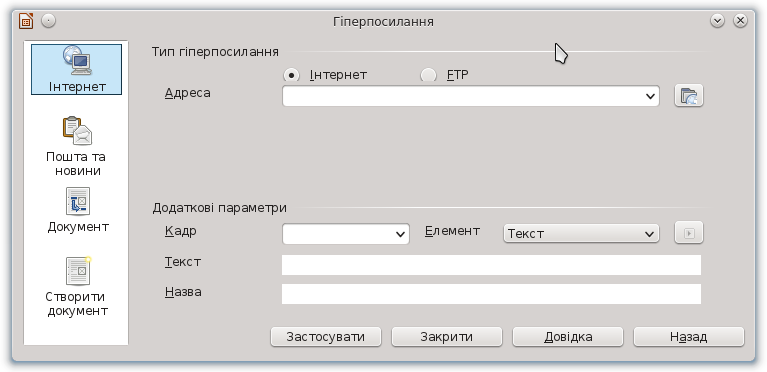Screen dimensions: 767x372
Task: Click the web browser icon beside address field
Action: (x=689, y=95)
